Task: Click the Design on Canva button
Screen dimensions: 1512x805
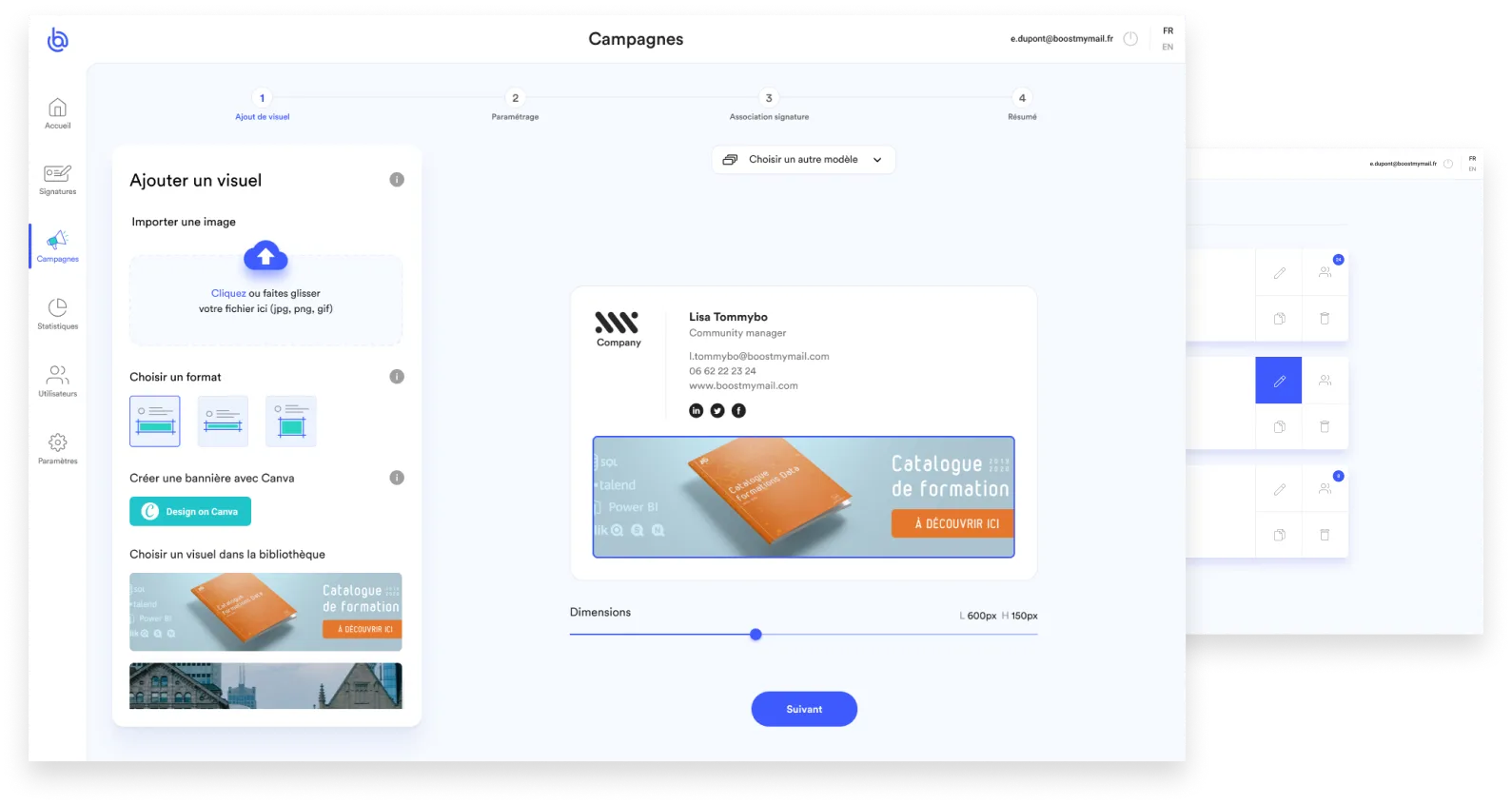Action: [190, 511]
